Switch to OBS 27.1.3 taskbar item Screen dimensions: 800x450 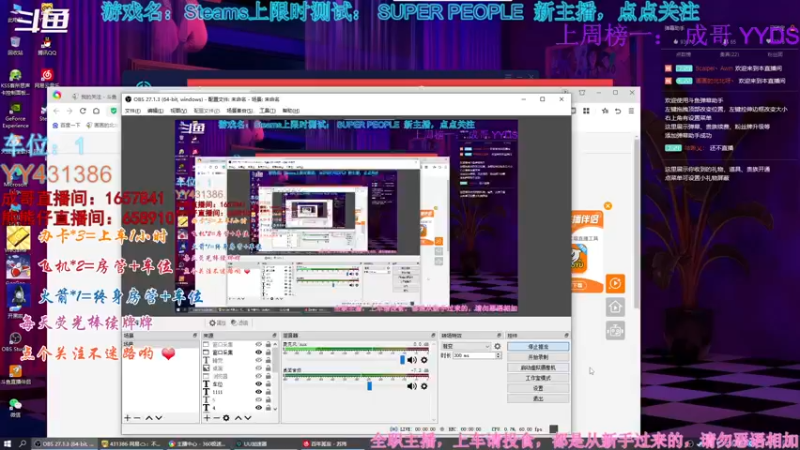pos(64,444)
